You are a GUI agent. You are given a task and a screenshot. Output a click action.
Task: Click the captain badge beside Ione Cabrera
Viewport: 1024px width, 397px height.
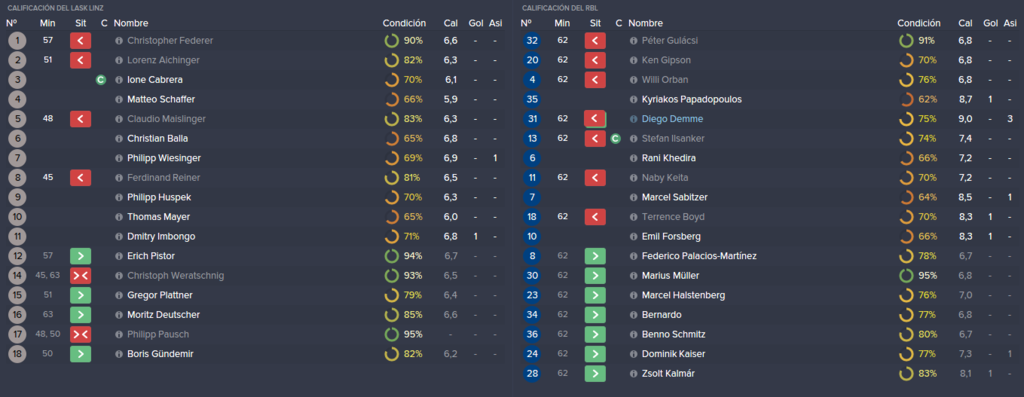tap(101, 80)
